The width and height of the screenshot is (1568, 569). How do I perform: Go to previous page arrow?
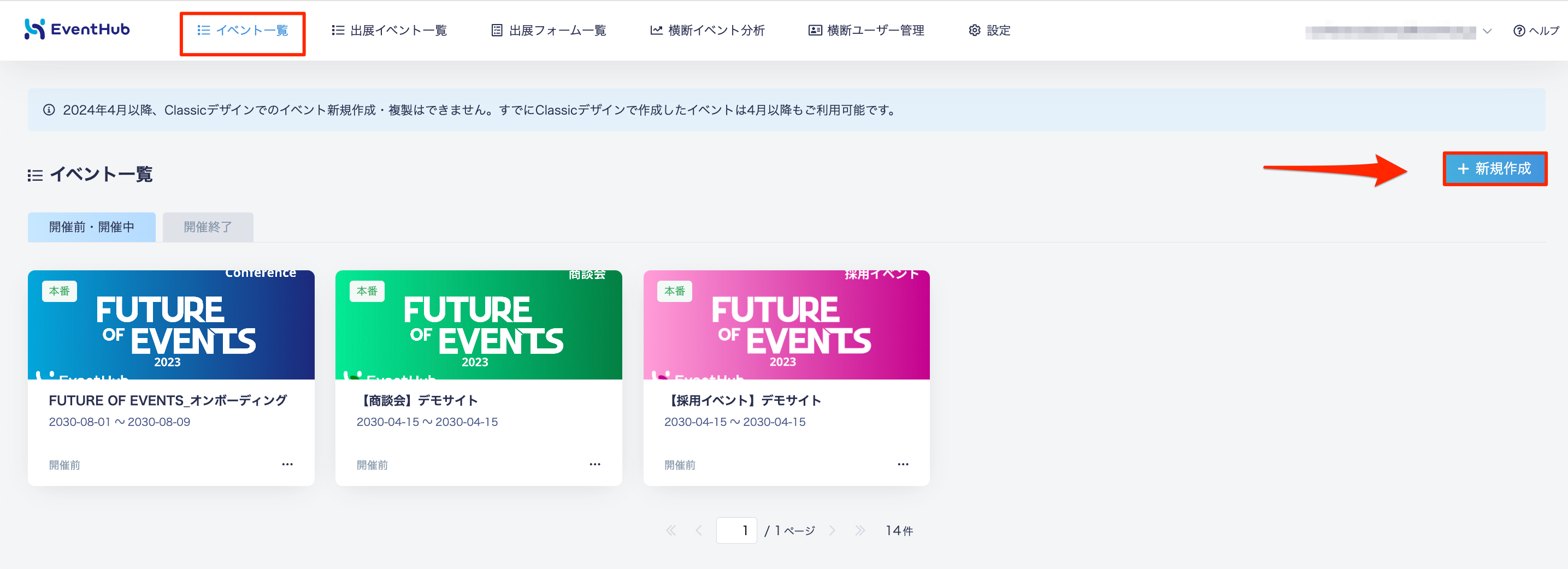(699, 531)
